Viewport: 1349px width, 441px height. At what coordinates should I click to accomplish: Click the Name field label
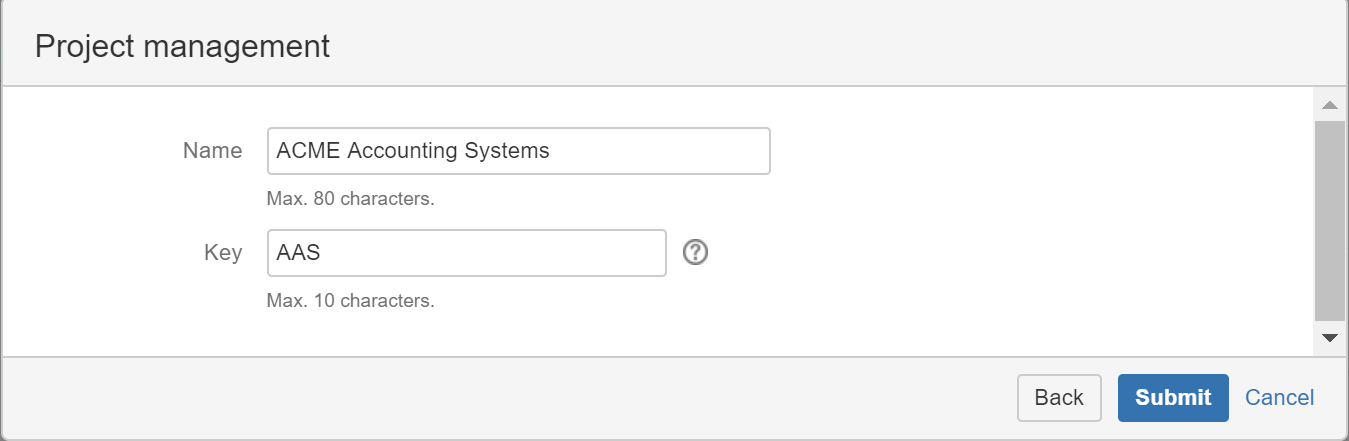pyautogui.click(x=212, y=151)
